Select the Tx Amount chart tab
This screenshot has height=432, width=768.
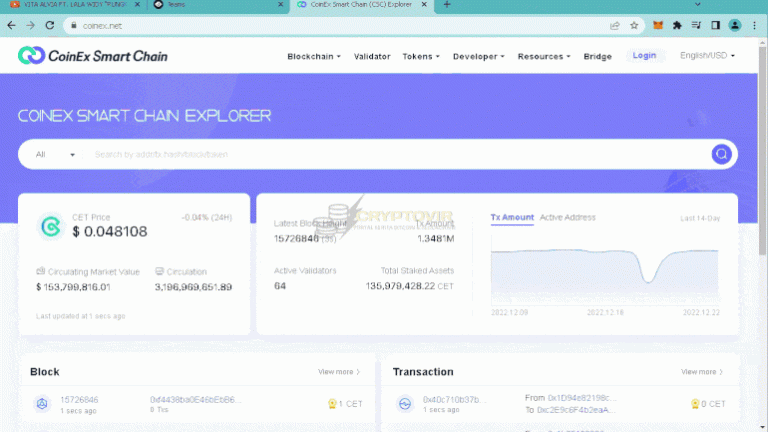pos(512,217)
